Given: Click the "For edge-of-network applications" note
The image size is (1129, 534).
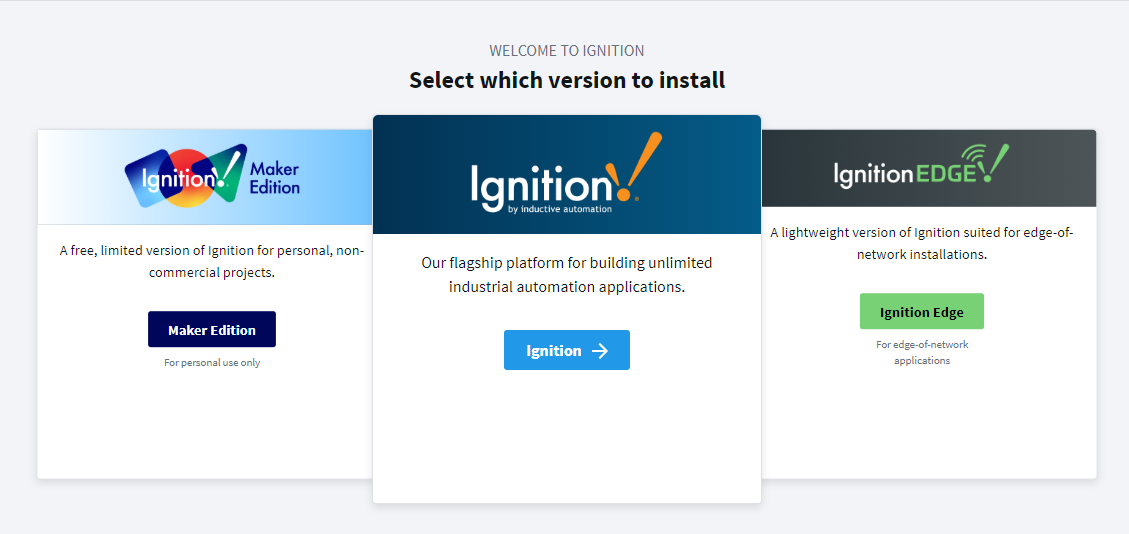Looking at the screenshot, I should pos(921,352).
